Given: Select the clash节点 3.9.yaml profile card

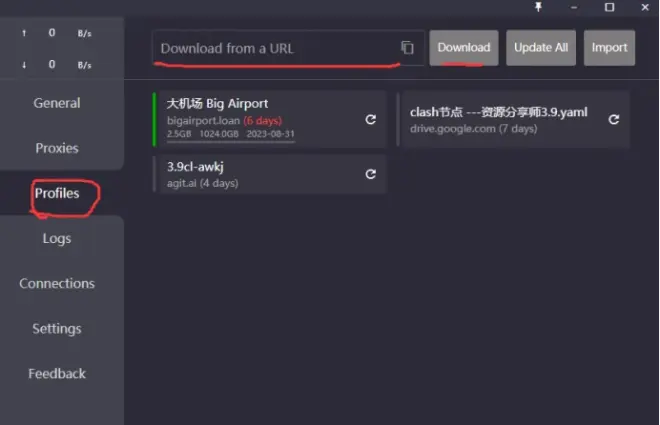Looking at the screenshot, I should tap(513, 120).
